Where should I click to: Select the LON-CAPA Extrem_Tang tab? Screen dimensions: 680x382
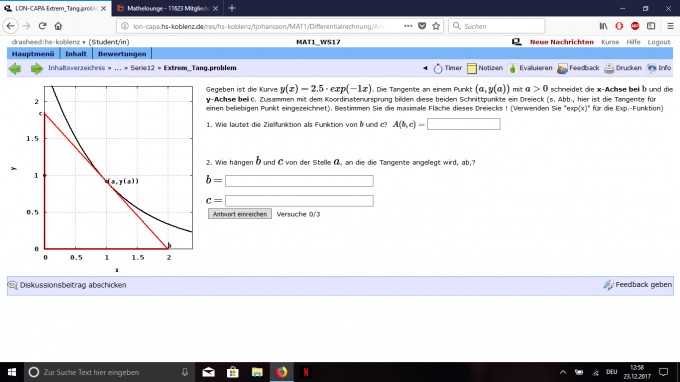[x=56, y=8]
